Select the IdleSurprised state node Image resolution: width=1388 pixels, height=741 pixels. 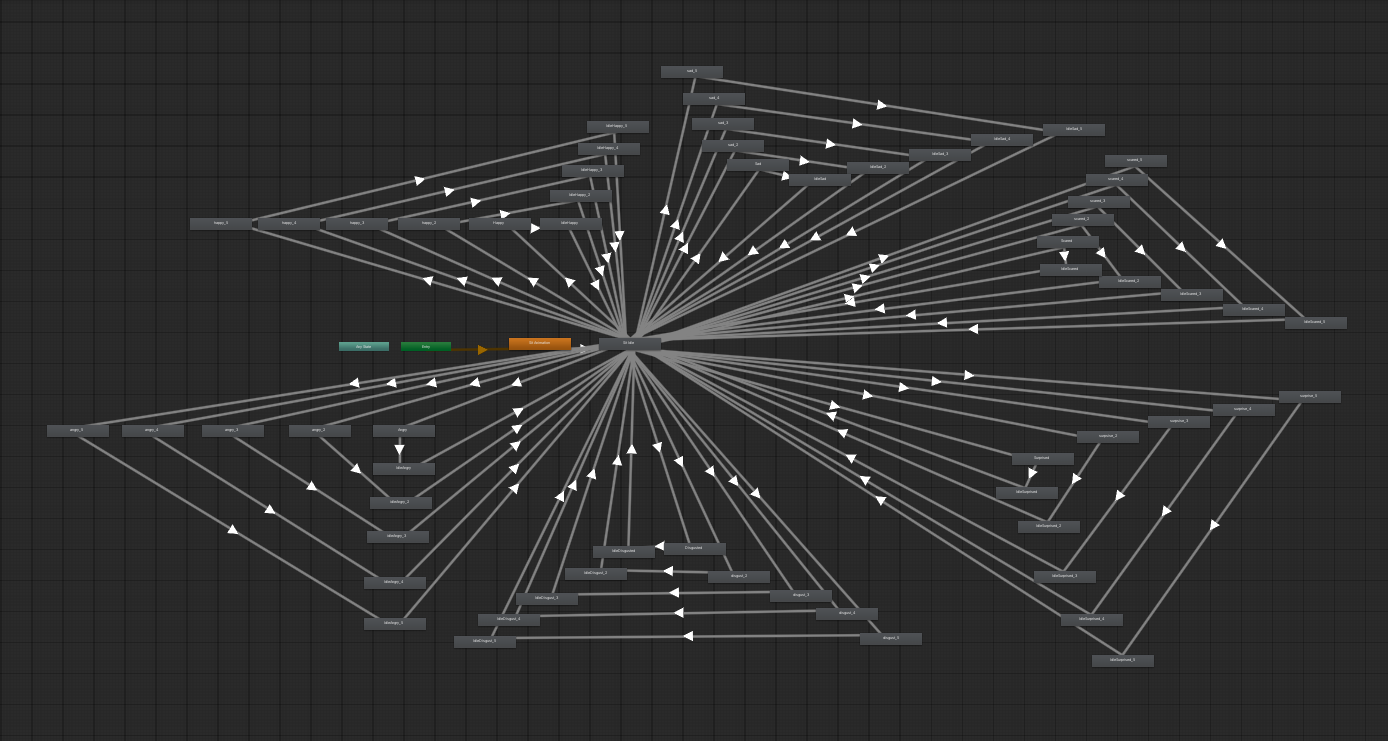point(1027,493)
